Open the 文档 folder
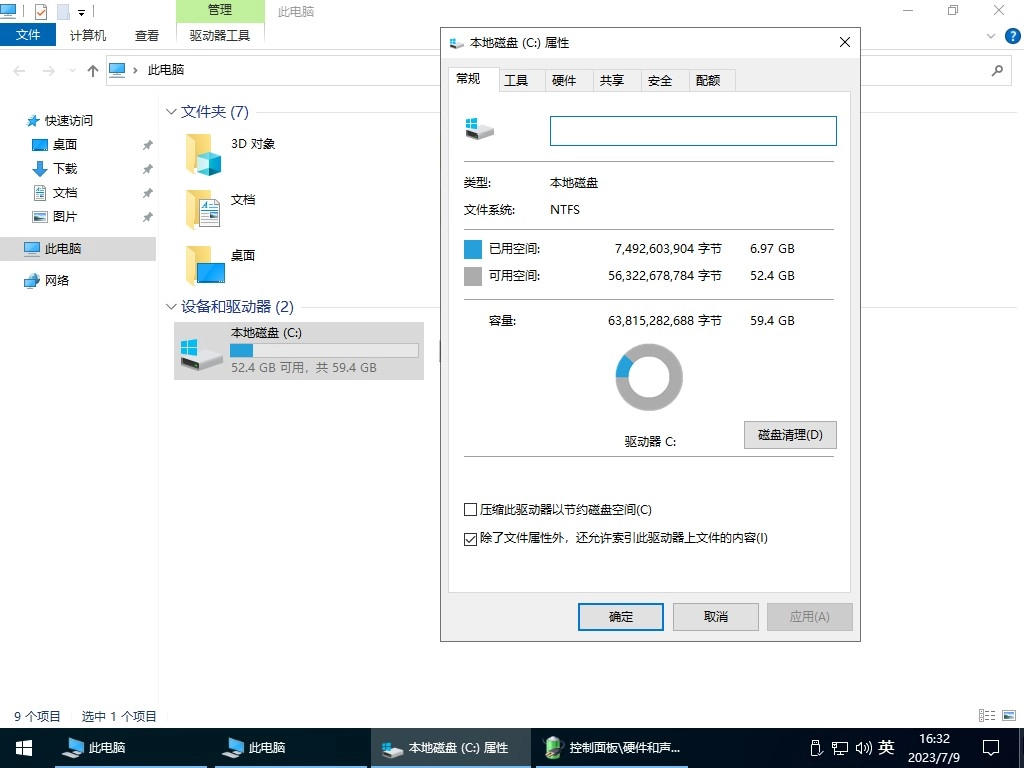The image size is (1024, 768). (x=204, y=210)
